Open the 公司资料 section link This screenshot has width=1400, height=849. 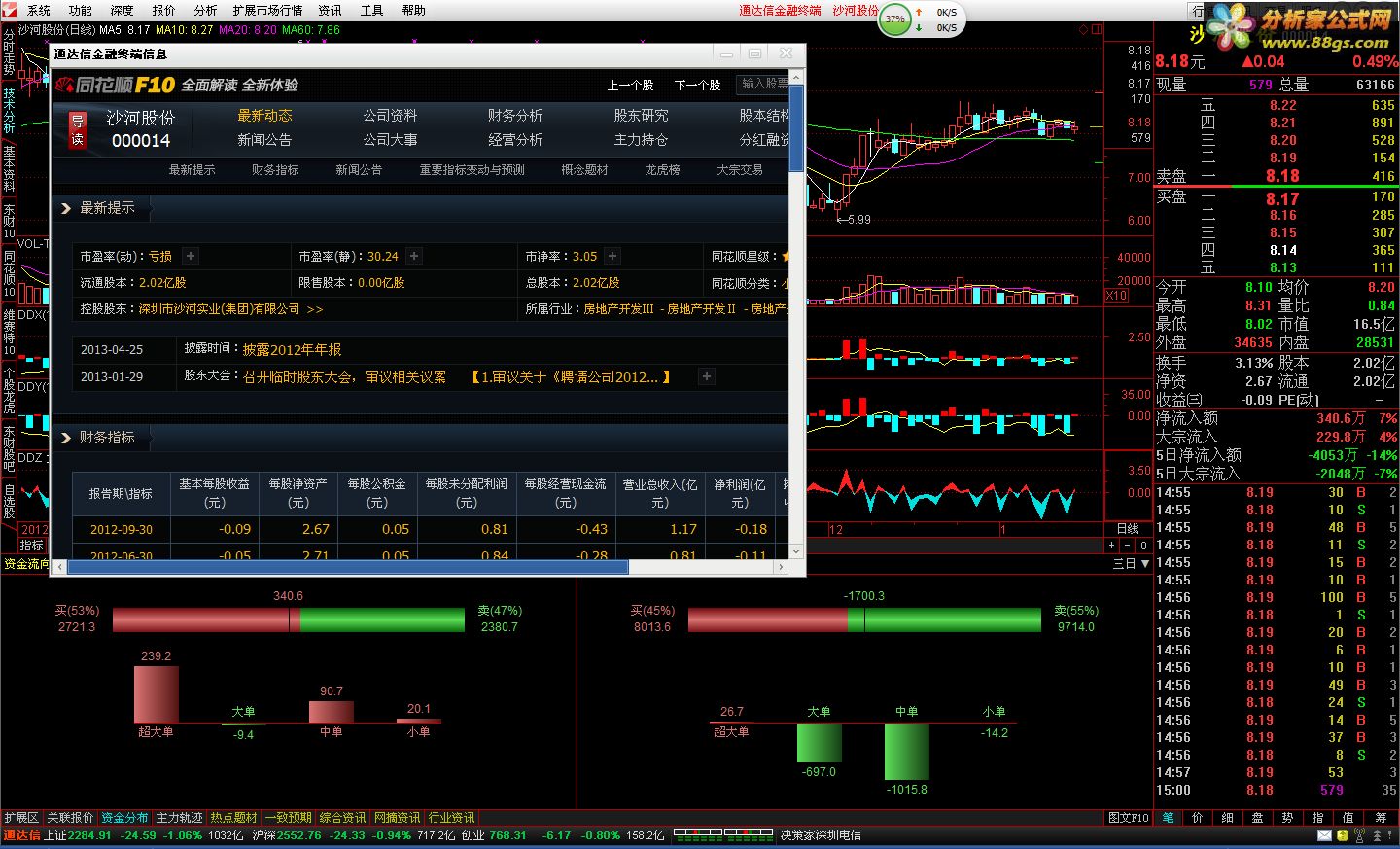[x=390, y=116]
